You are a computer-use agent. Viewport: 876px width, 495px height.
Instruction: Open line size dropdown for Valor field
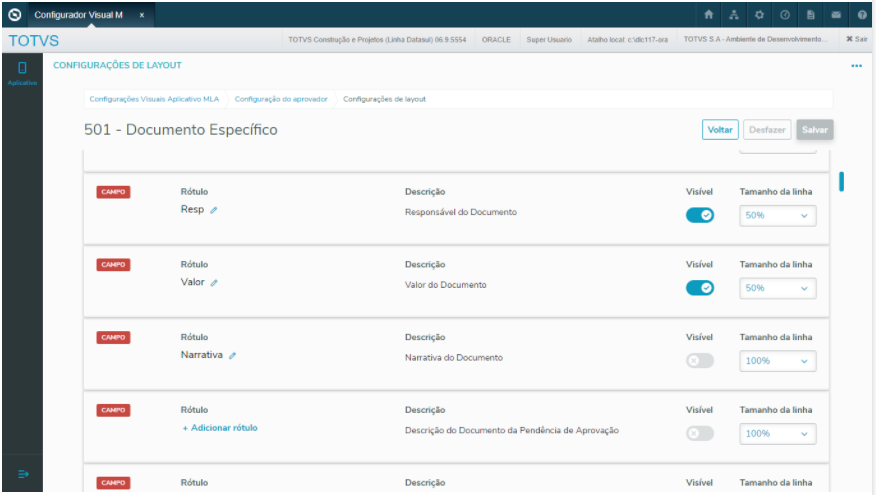click(x=778, y=288)
